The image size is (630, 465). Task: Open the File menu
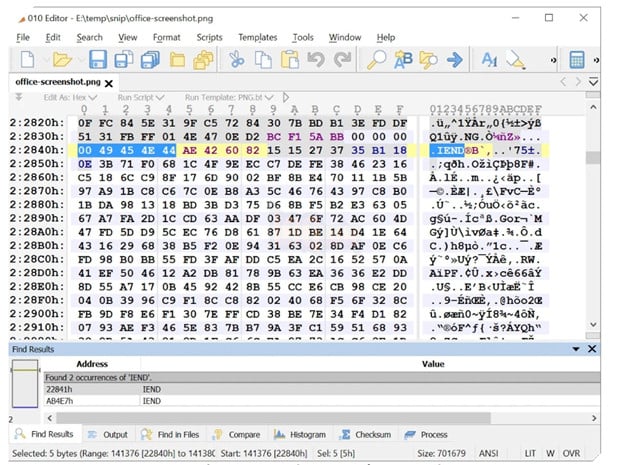[x=23, y=37]
